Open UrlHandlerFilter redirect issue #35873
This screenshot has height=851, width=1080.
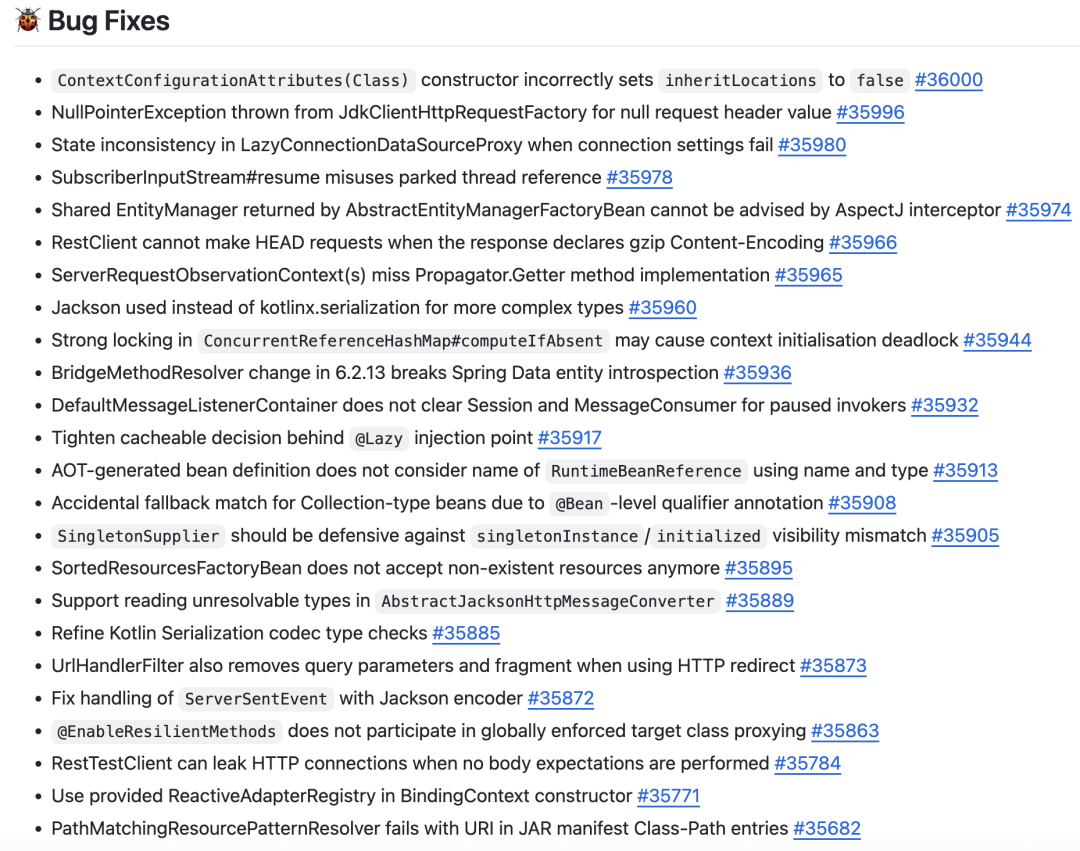(833, 665)
